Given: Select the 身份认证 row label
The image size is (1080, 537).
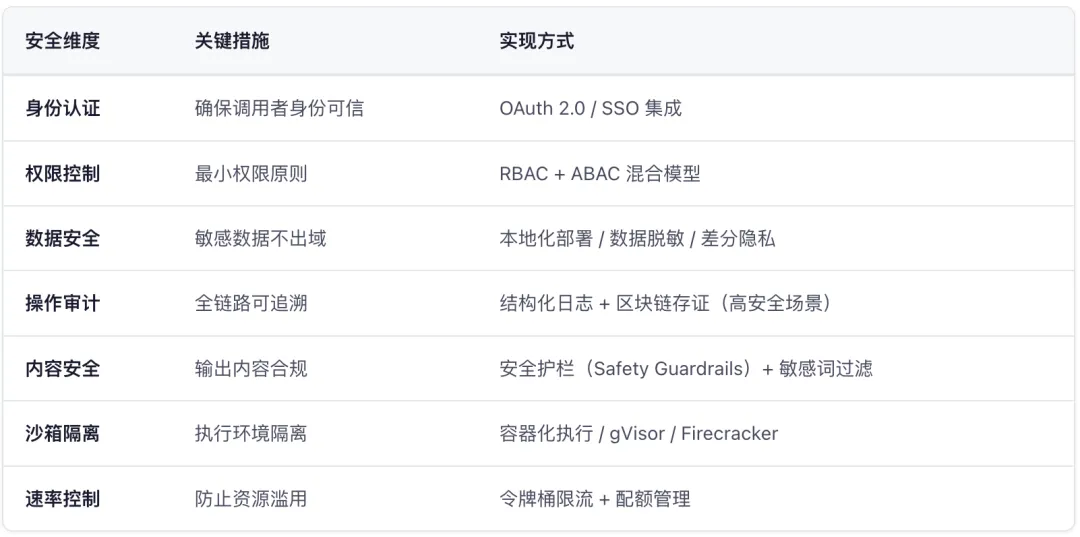Looking at the screenshot, I should click(63, 108).
